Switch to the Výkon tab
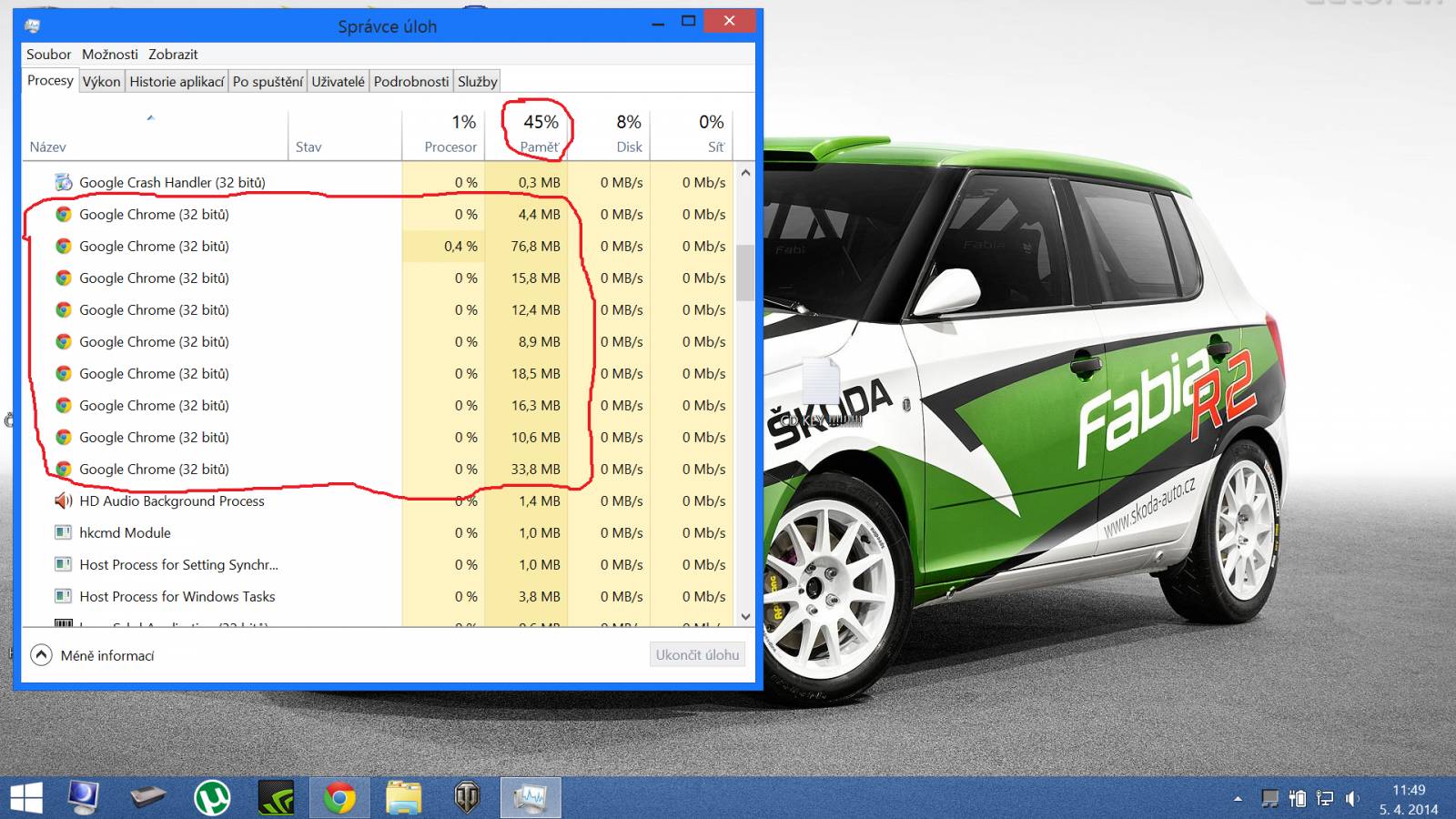The height and width of the screenshot is (819, 1456). click(x=101, y=82)
